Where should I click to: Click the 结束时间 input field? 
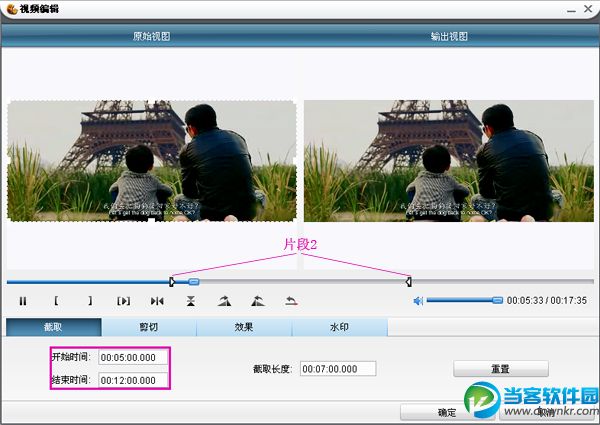coord(133,380)
